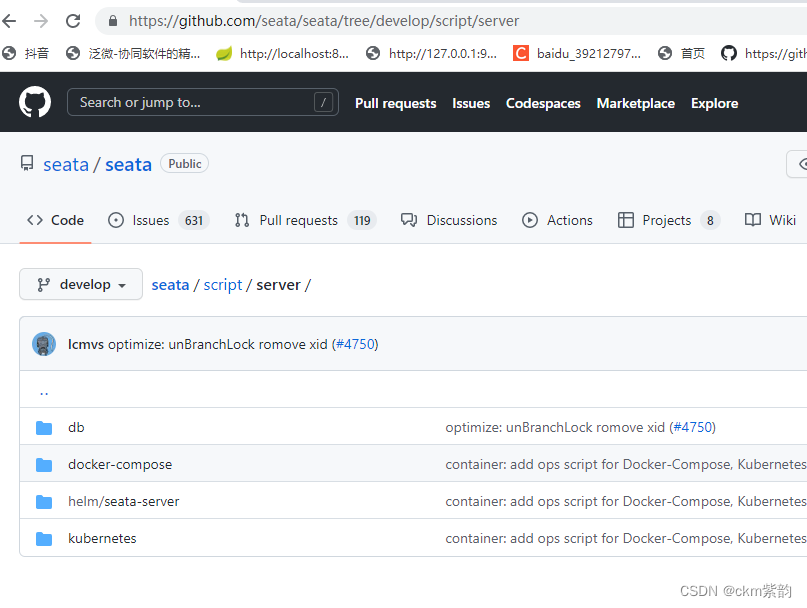Expand the address bar site info padlock
This screenshot has height=608, width=807.
click(x=112, y=20)
